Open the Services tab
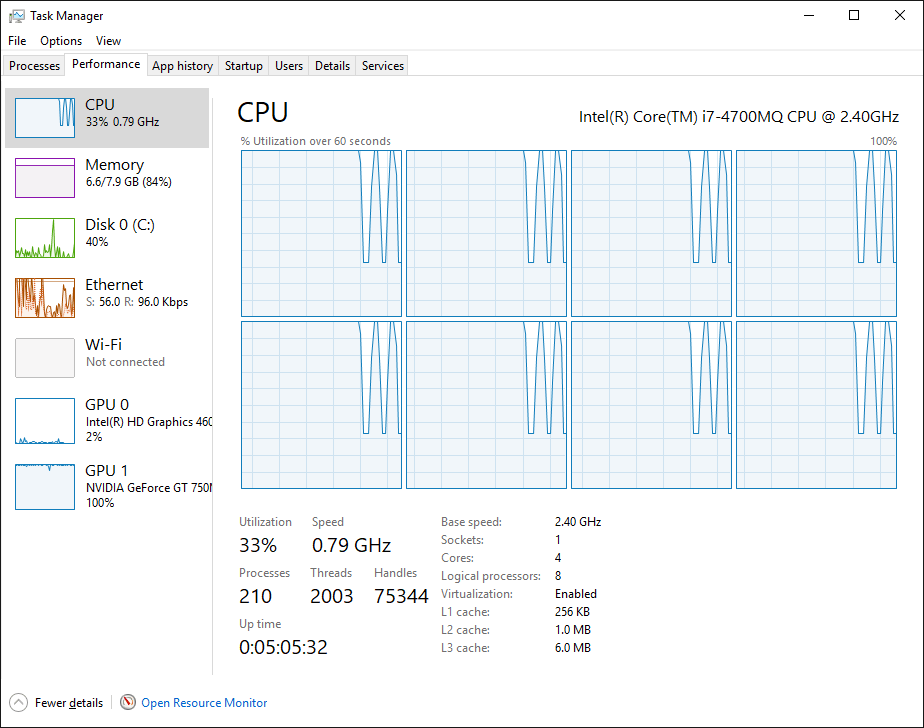The image size is (924, 728). click(383, 66)
